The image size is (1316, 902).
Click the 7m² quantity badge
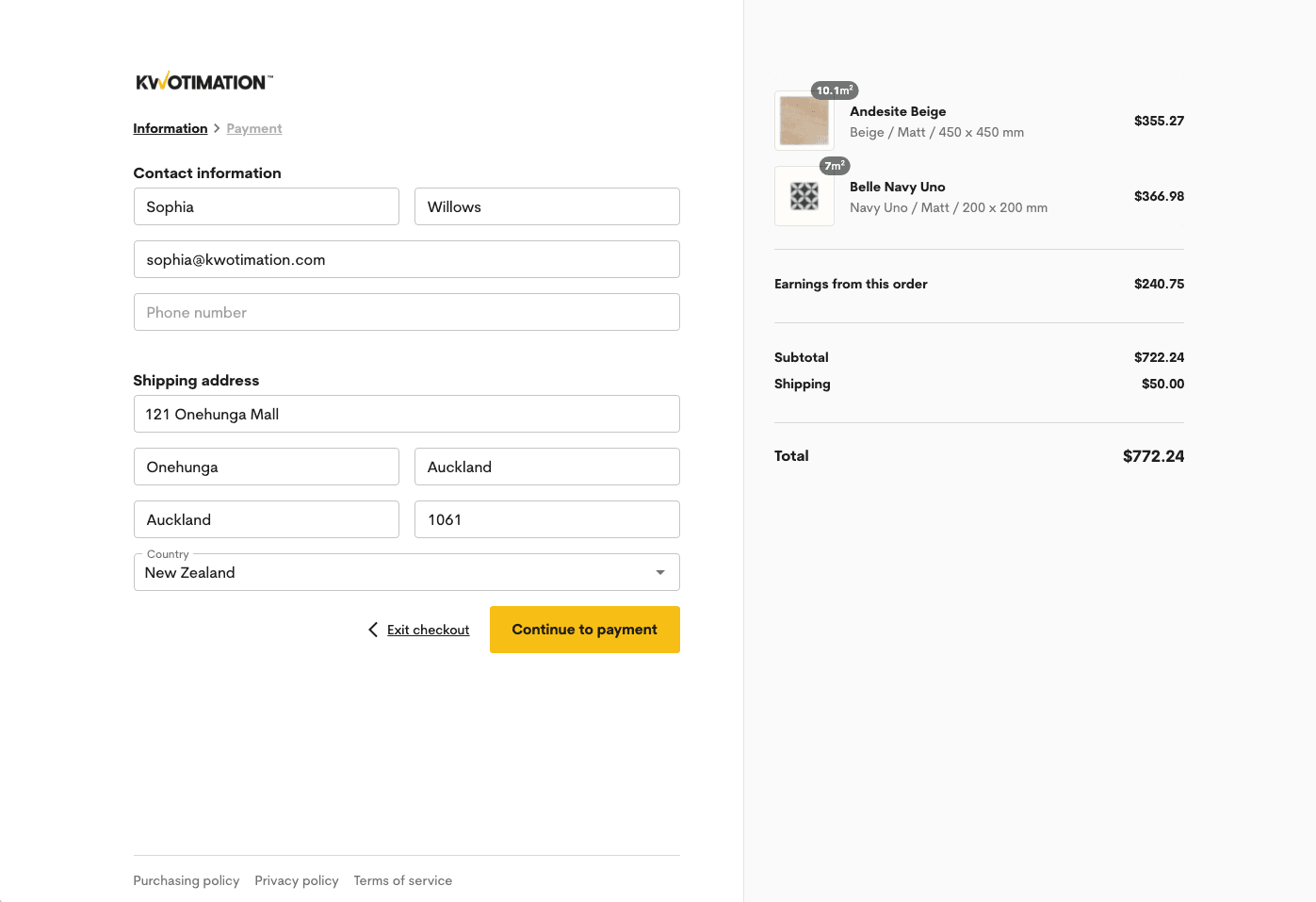(x=835, y=166)
